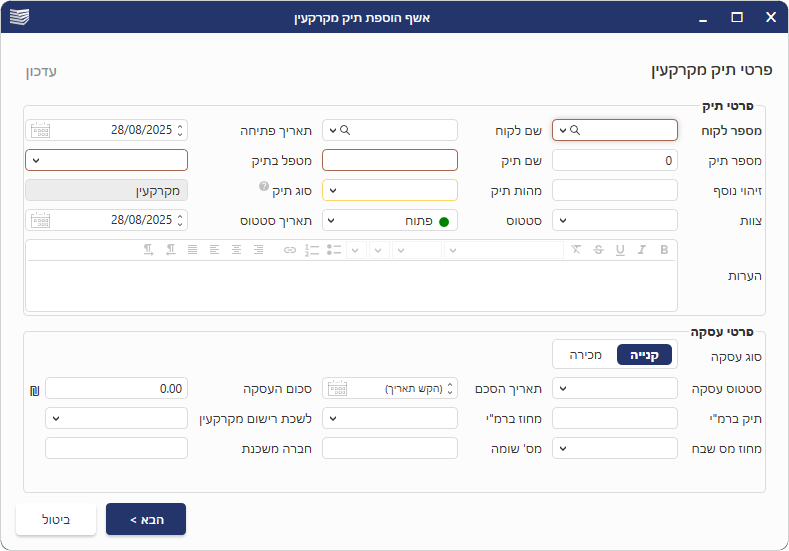Insert a hyperlink using the link icon
The width and height of the screenshot is (789, 551).
tap(289, 249)
